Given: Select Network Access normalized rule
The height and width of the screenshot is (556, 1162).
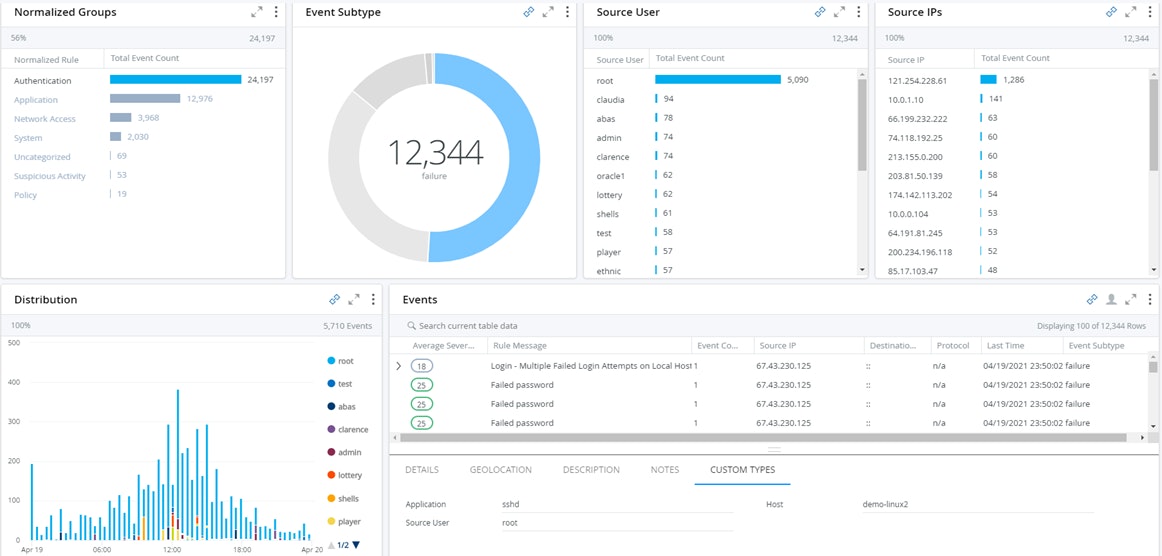Looking at the screenshot, I should (x=44, y=119).
